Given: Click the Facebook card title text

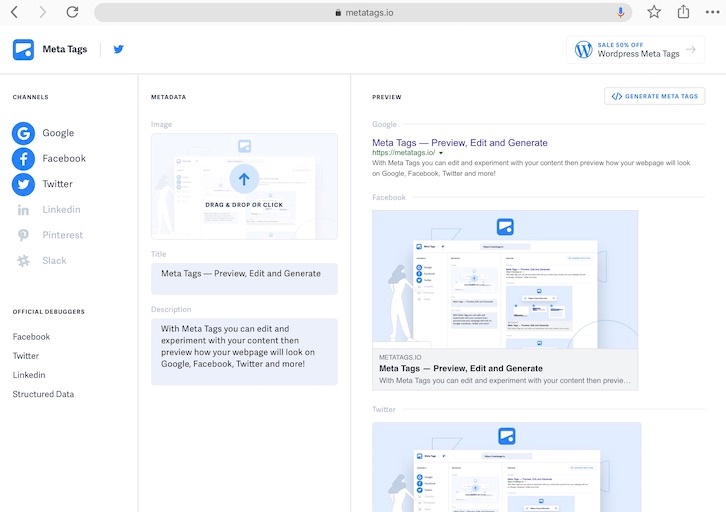Looking at the screenshot, I should click(461, 368).
